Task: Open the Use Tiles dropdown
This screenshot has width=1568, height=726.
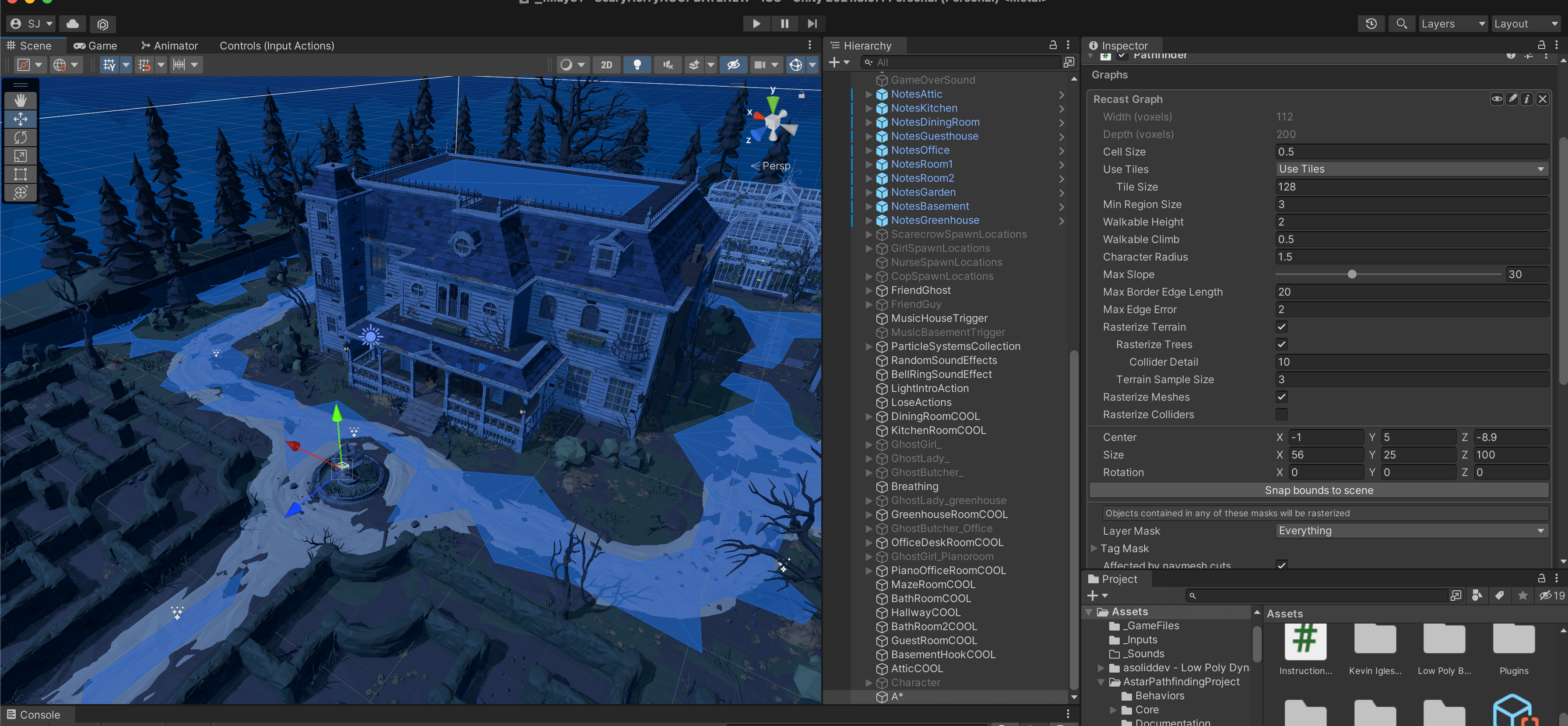Action: [x=1412, y=169]
